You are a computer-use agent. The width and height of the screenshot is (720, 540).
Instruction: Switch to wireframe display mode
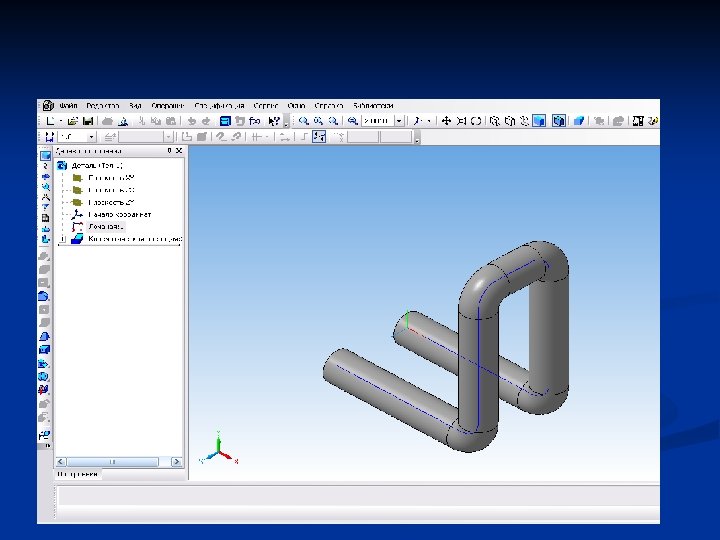[495, 121]
